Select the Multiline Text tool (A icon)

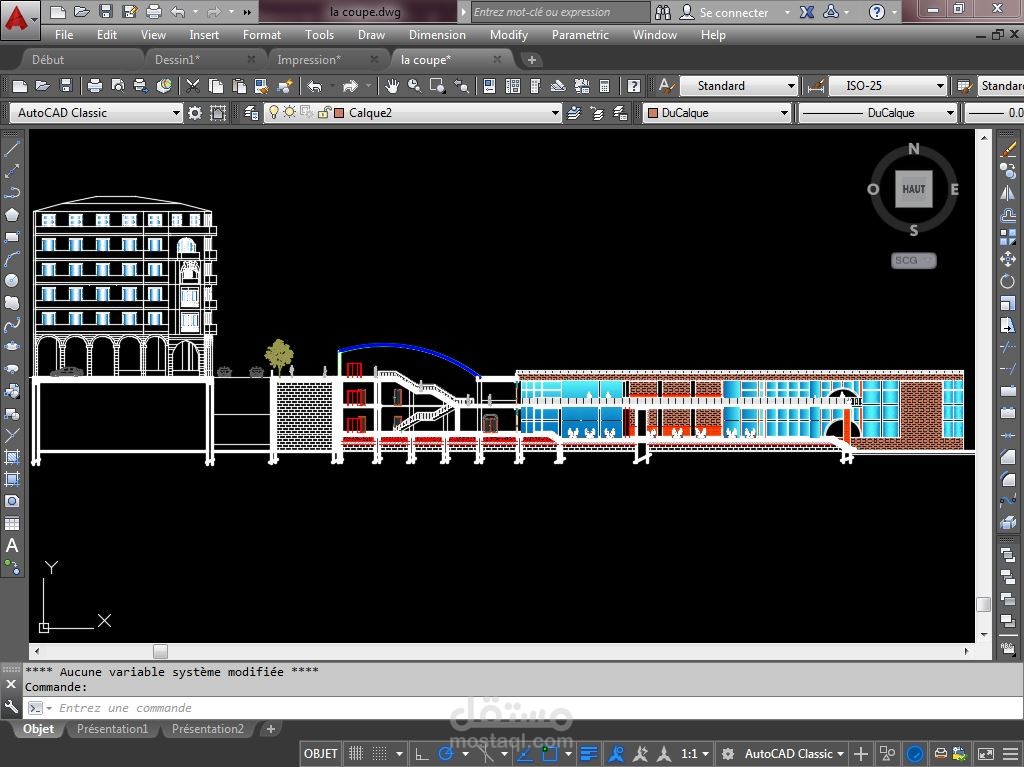click(12, 546)
